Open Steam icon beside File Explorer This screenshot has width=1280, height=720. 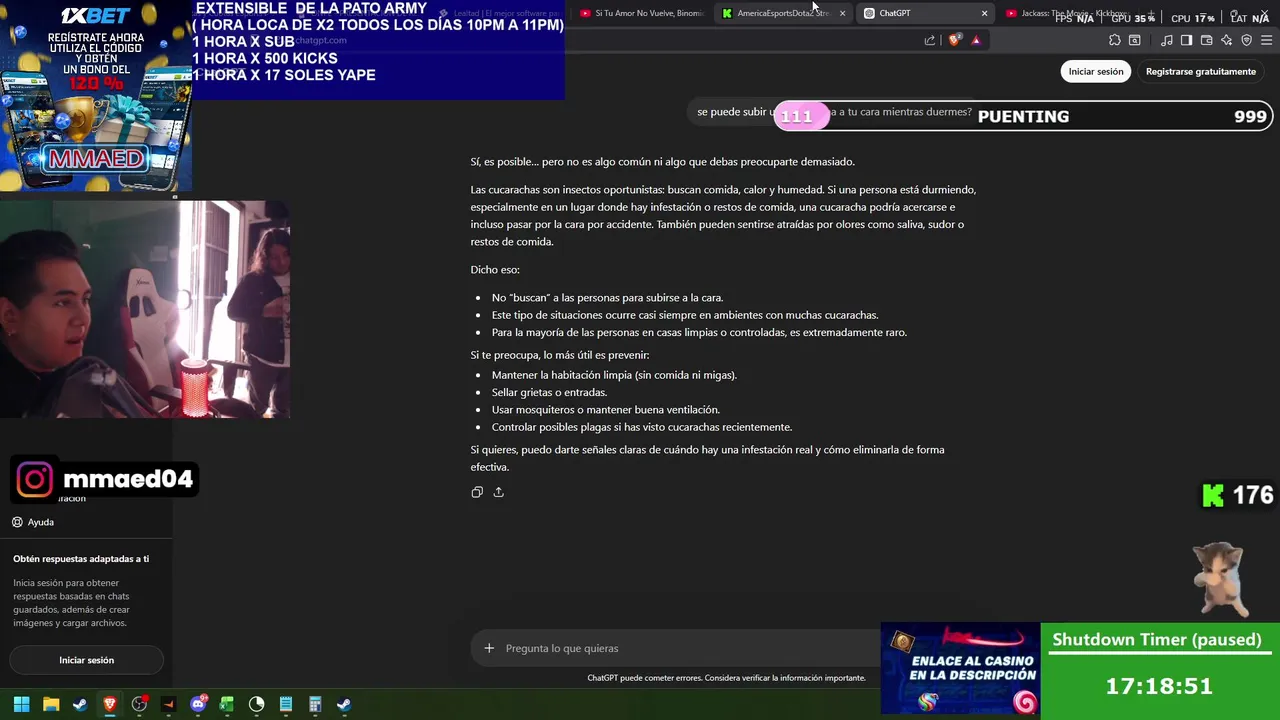click(80, 704)
